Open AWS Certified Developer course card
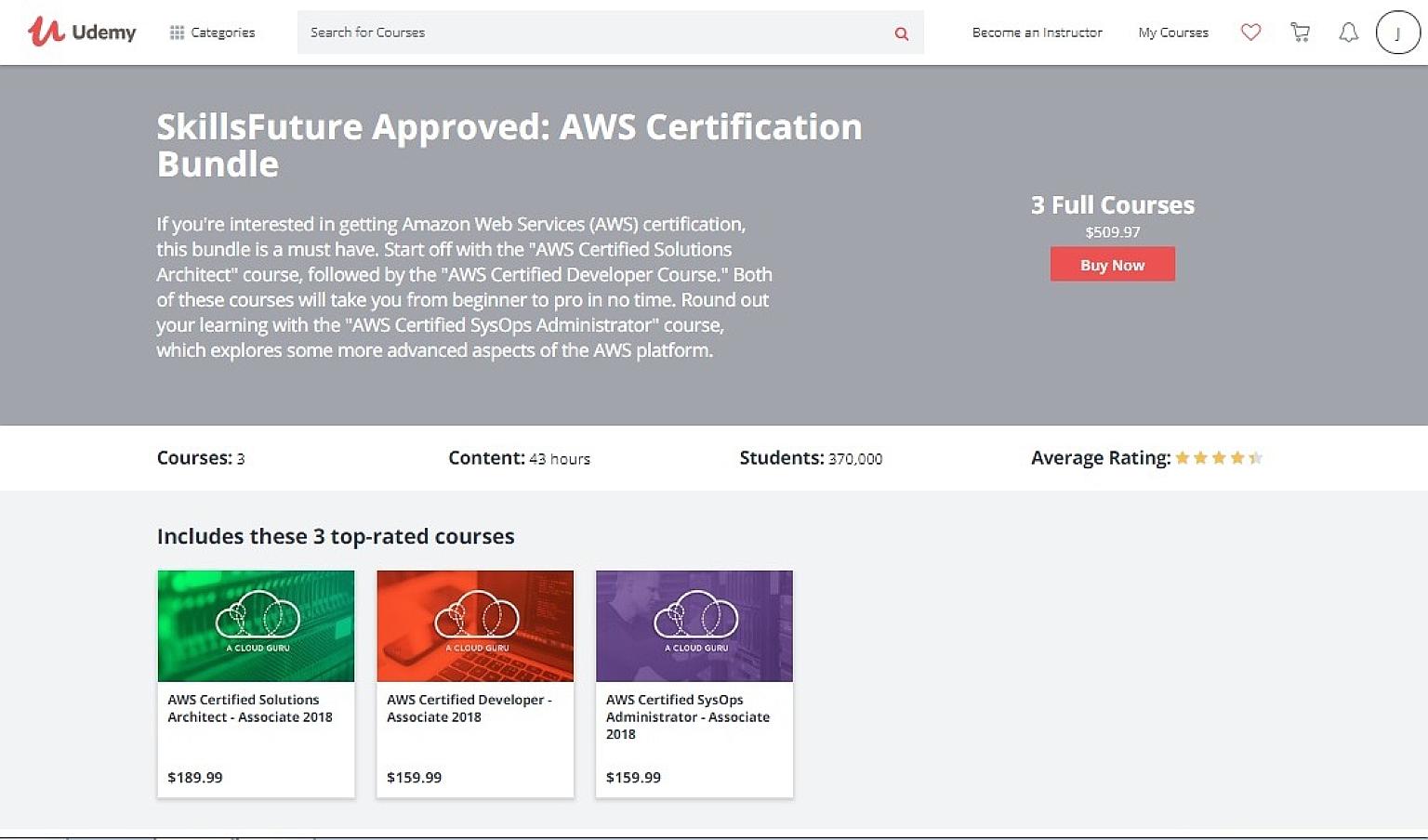Screen dimensions: 1428x840 pos(475,683)
